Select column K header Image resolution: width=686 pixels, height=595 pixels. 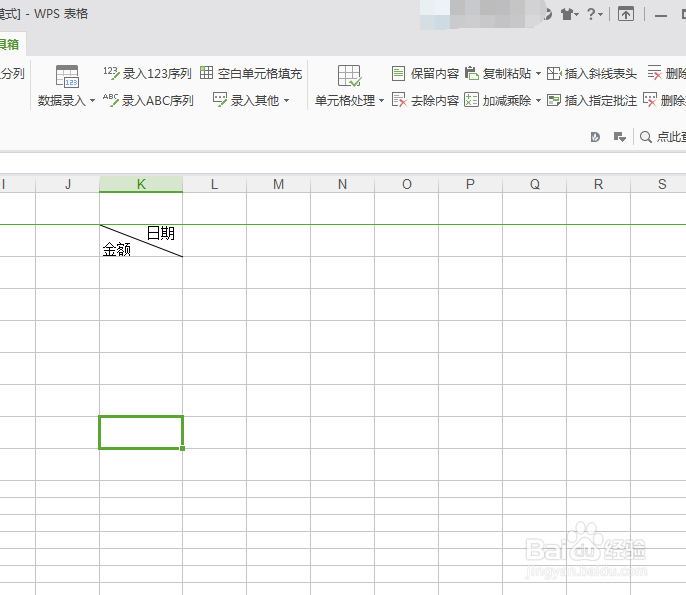pos(141,184)
